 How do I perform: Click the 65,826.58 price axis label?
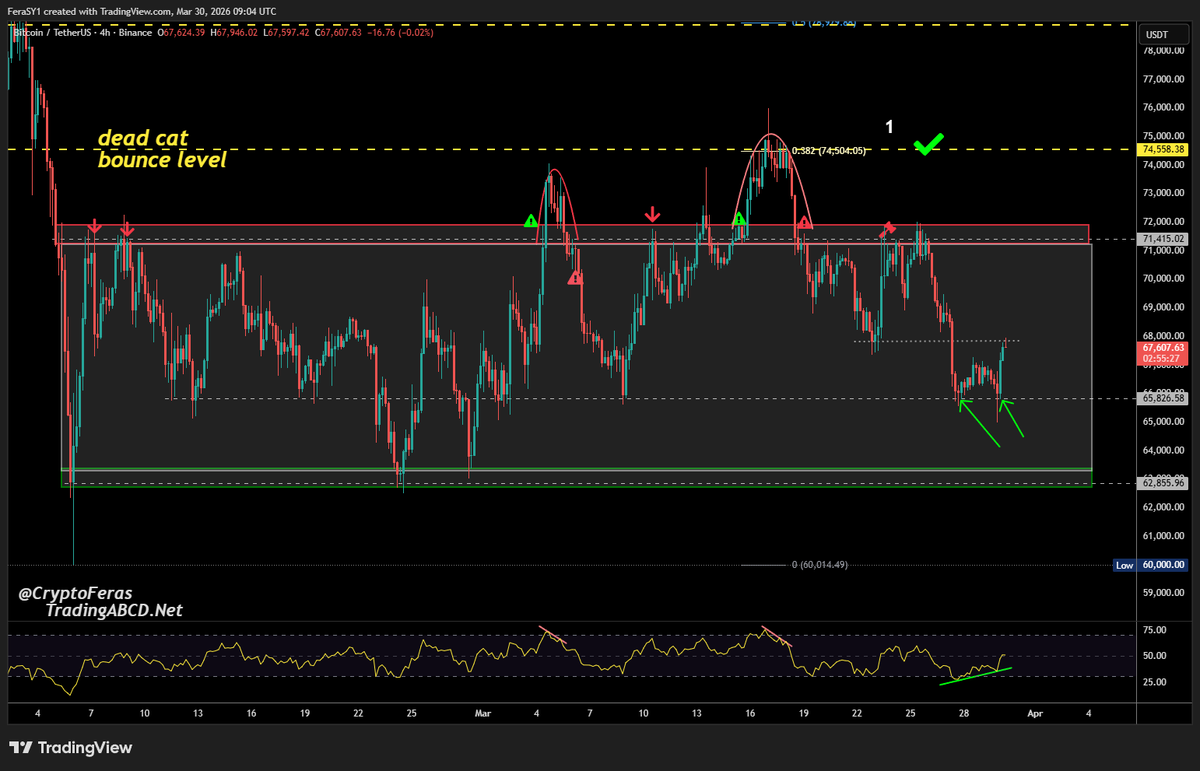tap(1165, 398)
